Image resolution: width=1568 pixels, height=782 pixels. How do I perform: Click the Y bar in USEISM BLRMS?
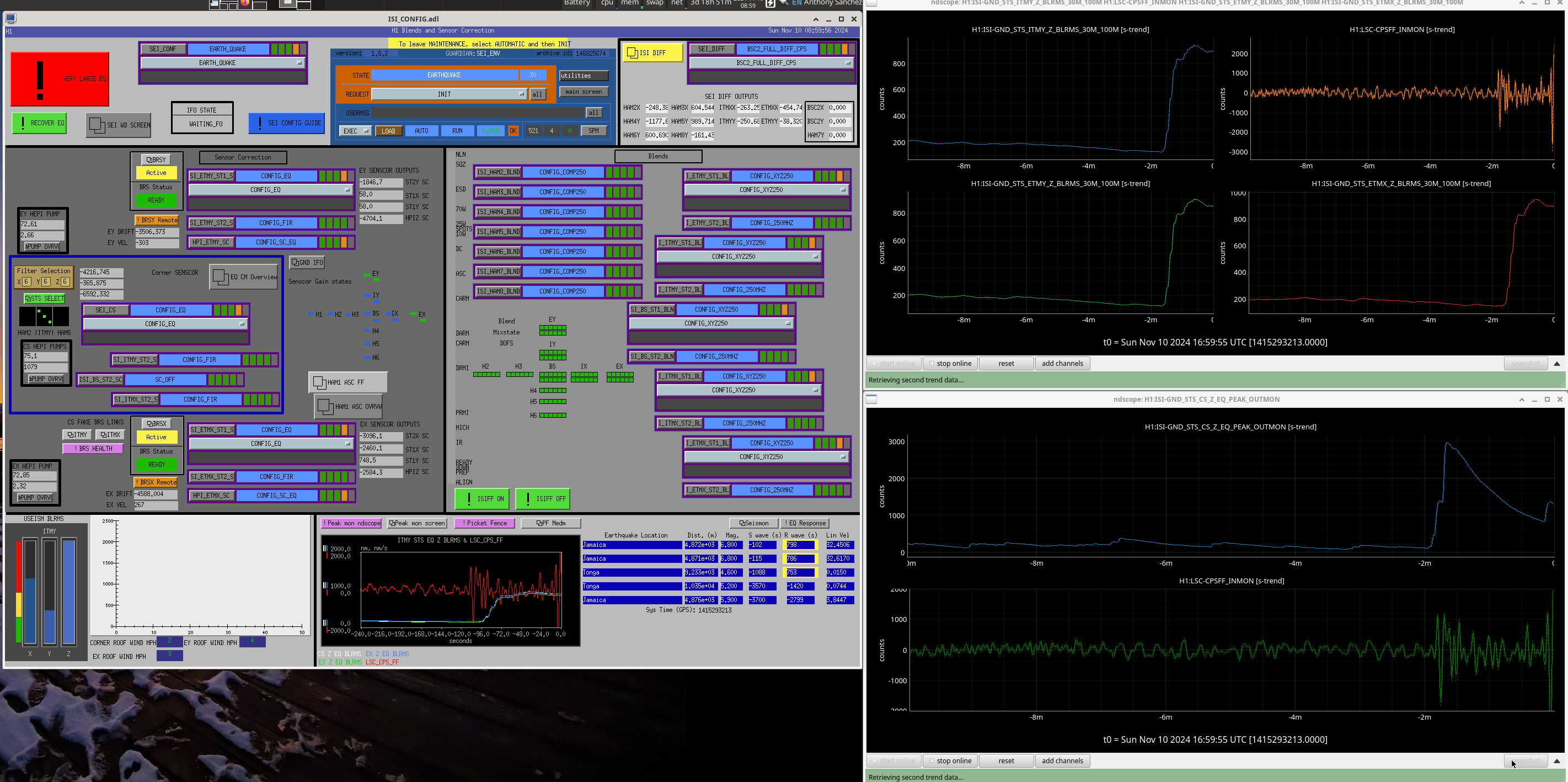pos(50,592)
